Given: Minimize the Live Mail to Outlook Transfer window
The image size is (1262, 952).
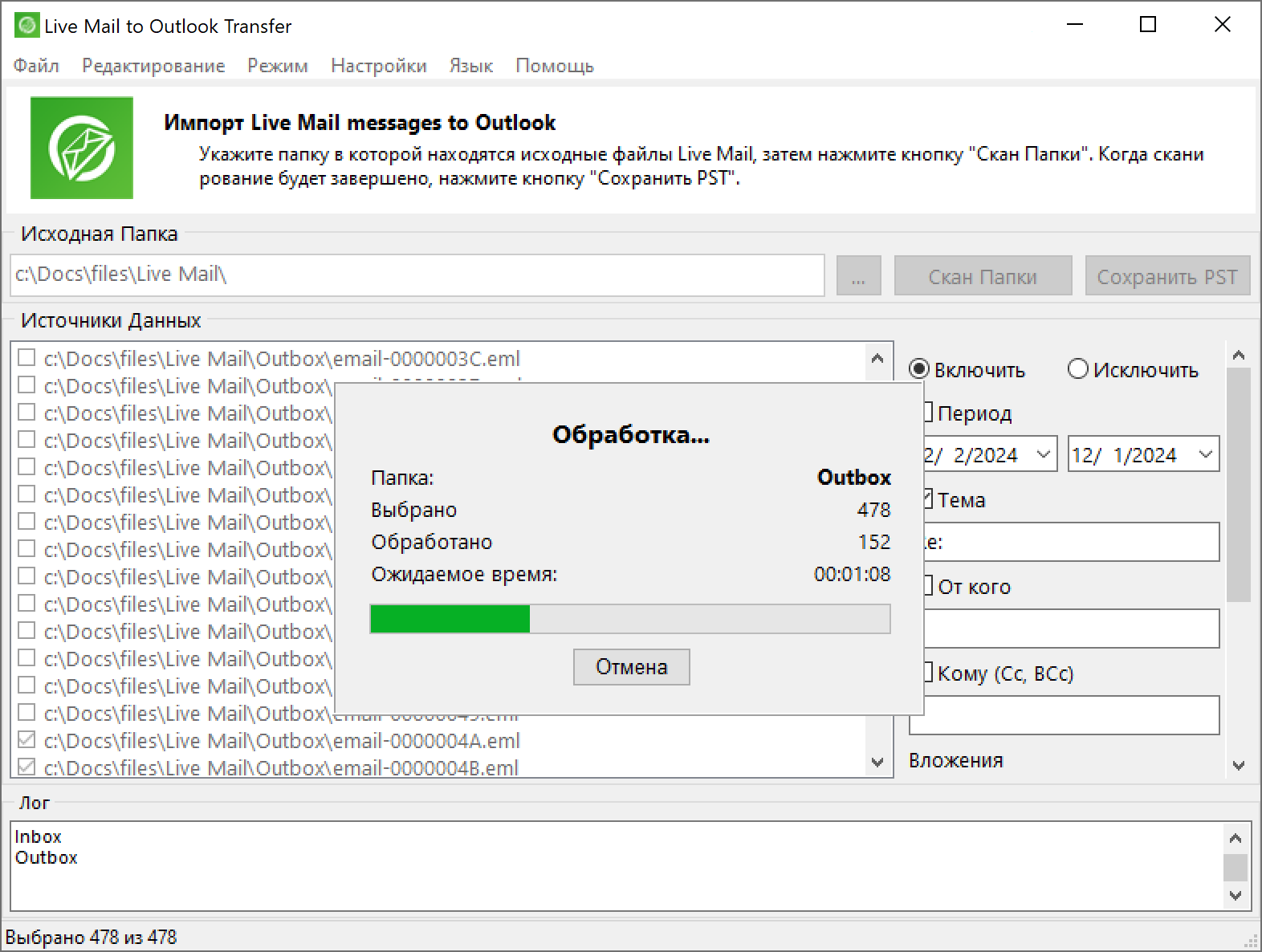Looking at the screenshot, I should [x=1075, y=25].
